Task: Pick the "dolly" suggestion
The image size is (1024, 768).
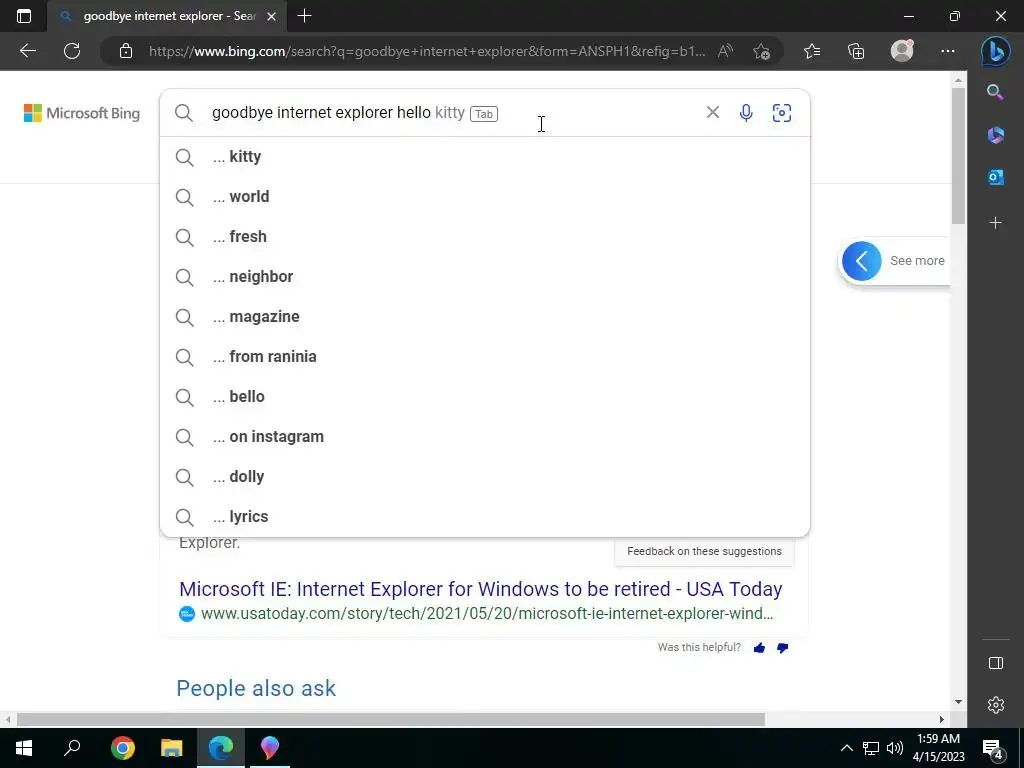Action: tap(485, 477)
